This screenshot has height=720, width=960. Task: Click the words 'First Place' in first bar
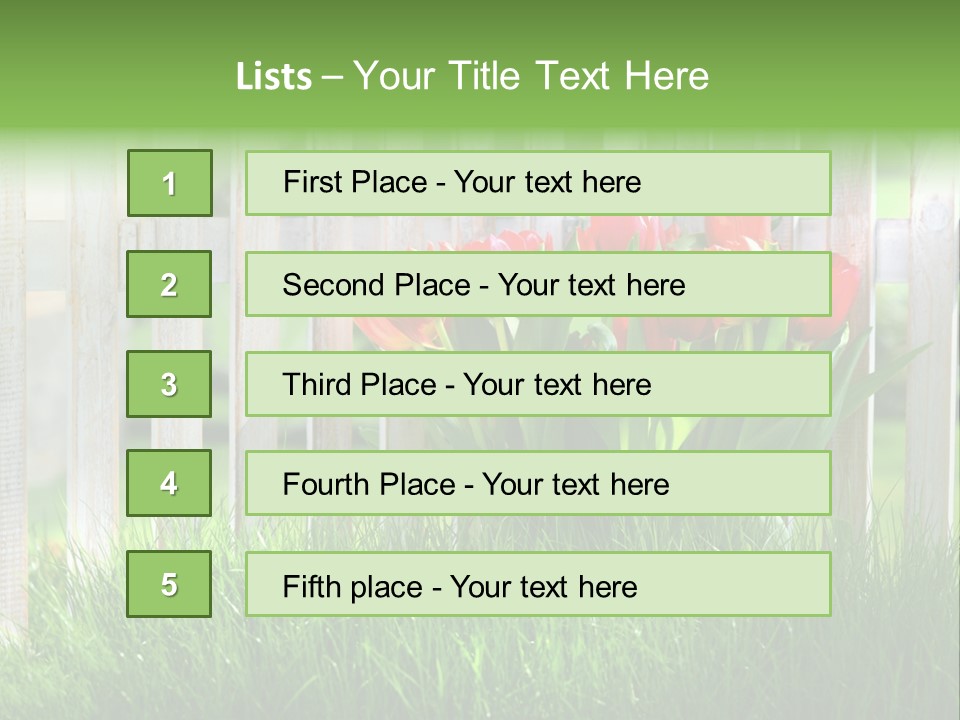354,182
